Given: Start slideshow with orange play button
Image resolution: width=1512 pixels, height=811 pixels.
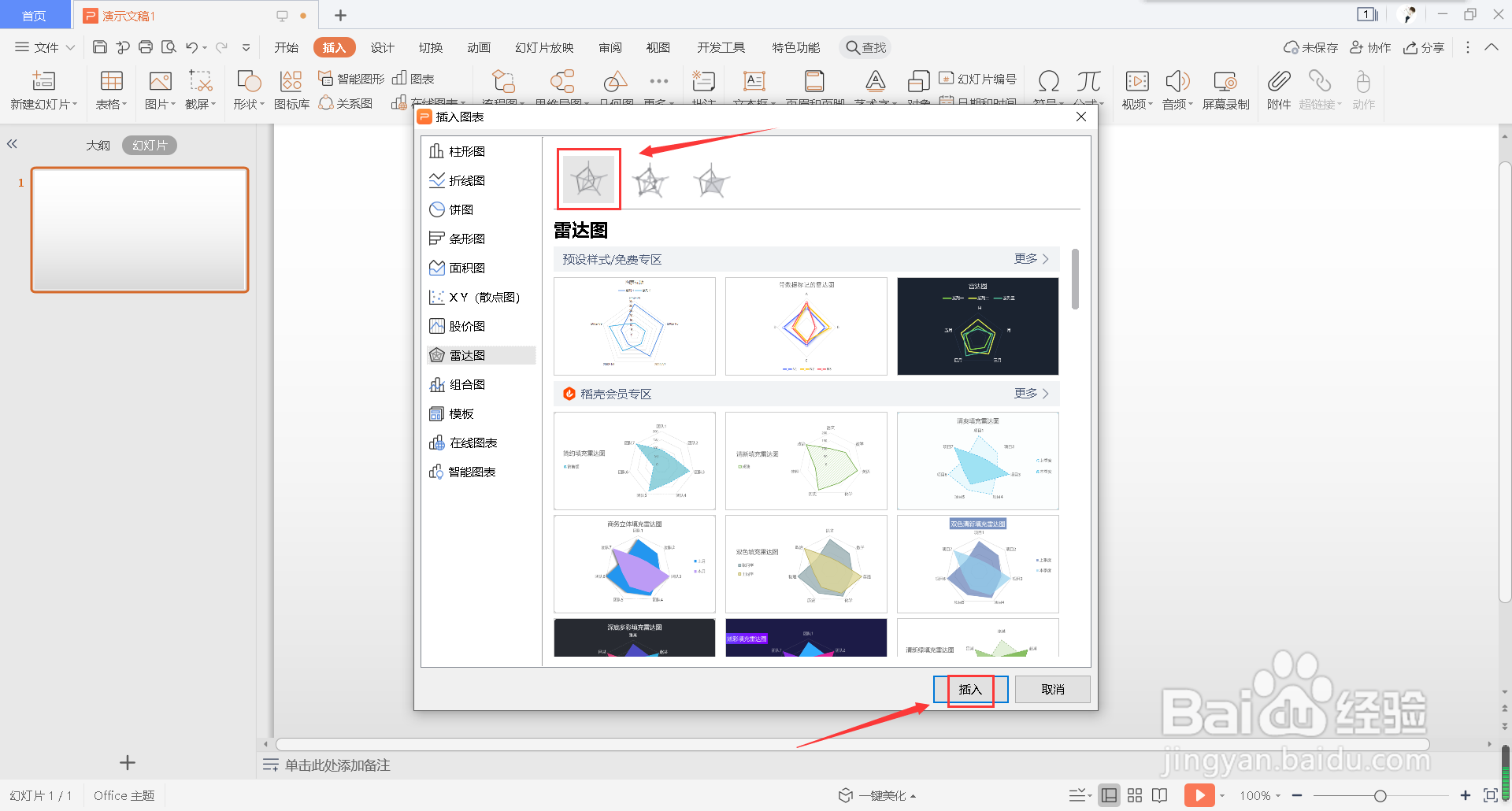Looking at the screenshot, I should point(1199,795).
